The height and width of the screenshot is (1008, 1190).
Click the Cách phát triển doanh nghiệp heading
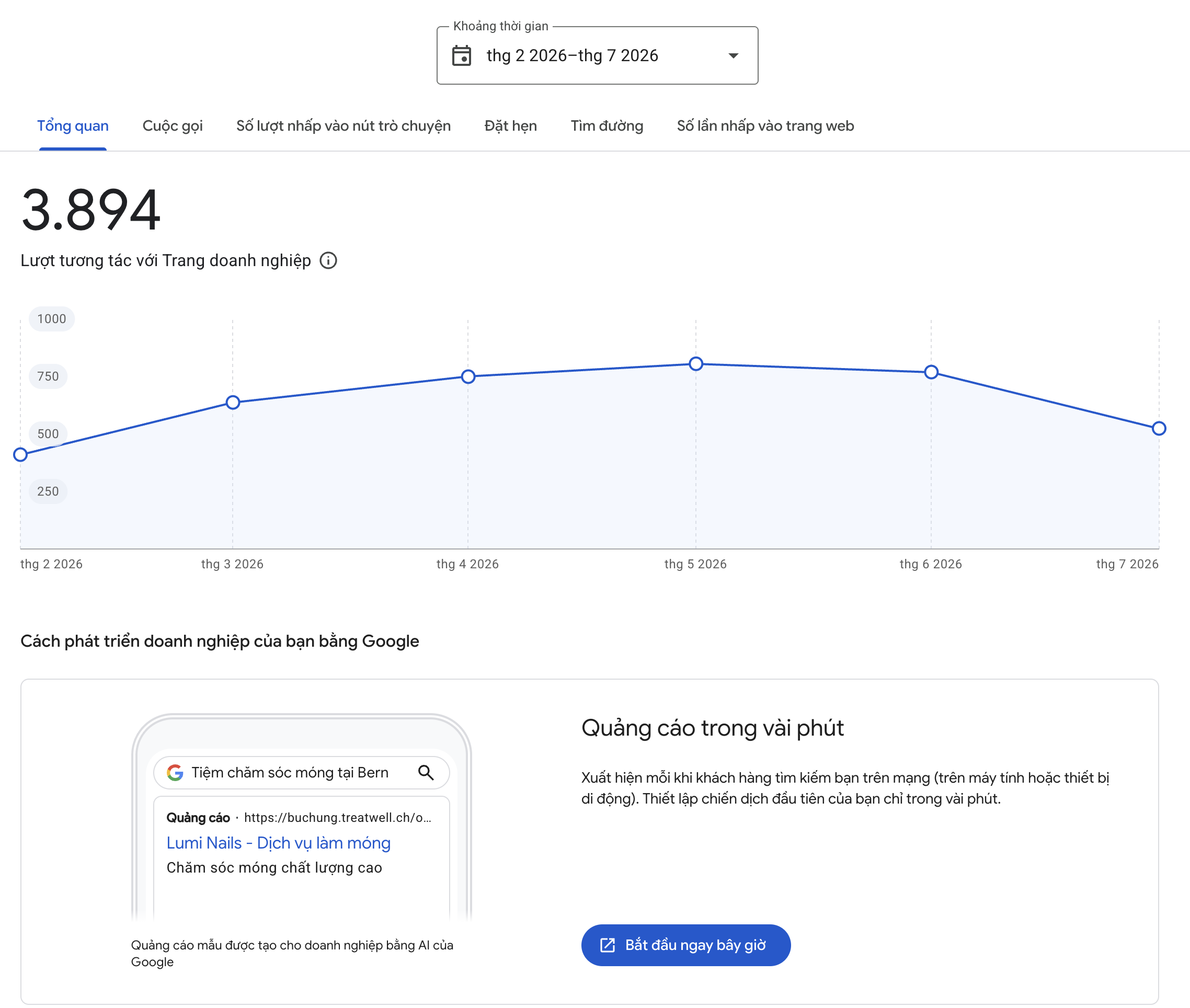click(x=220, y=641)
